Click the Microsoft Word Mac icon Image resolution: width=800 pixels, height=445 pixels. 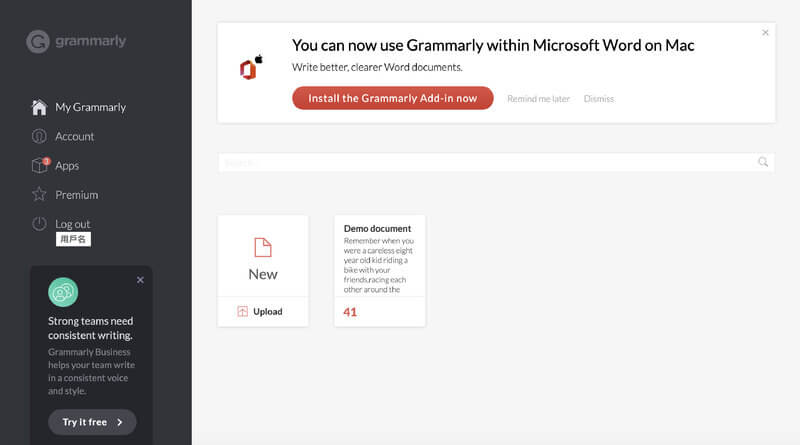point(249,68)
